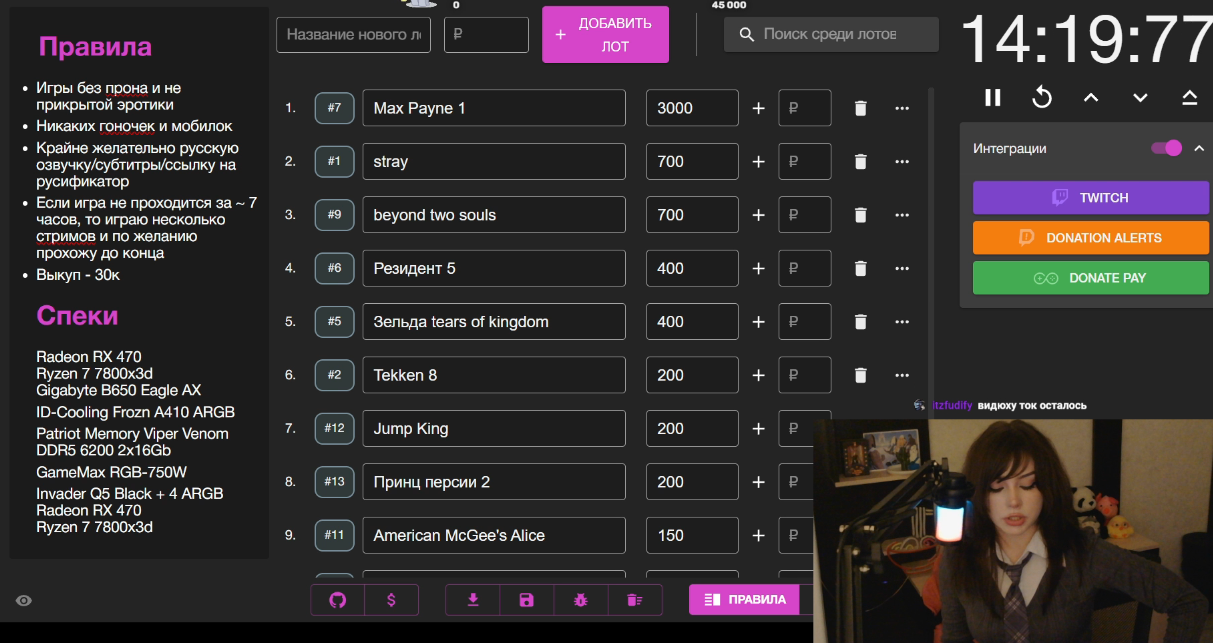Toggle the eye visibility icon
Screen dimensions: 1213x643
pos(24,600)
